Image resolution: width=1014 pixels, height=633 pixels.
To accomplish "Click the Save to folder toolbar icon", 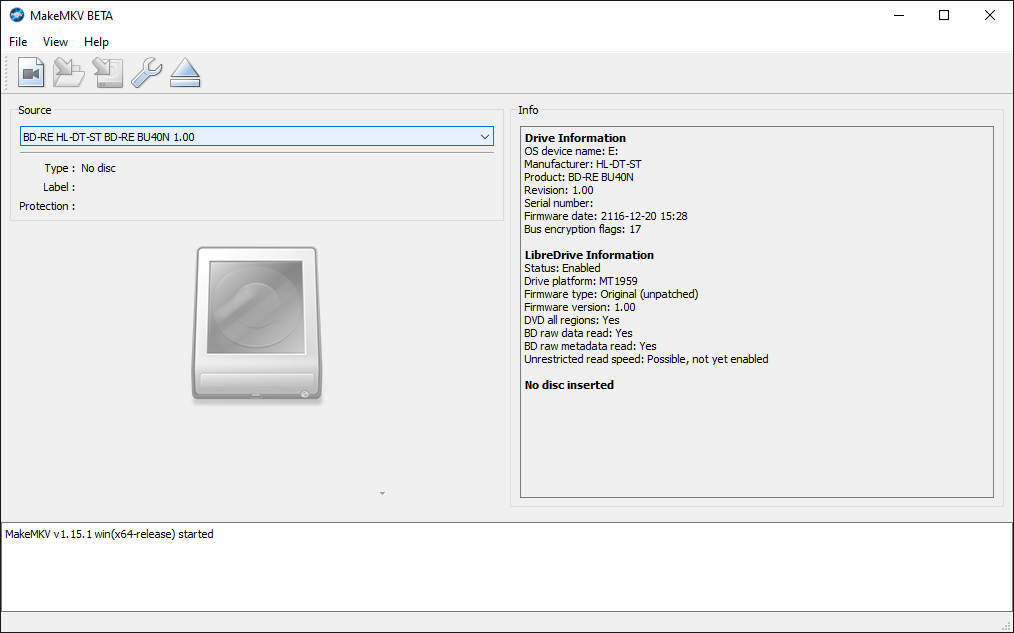I will (69, 72).
